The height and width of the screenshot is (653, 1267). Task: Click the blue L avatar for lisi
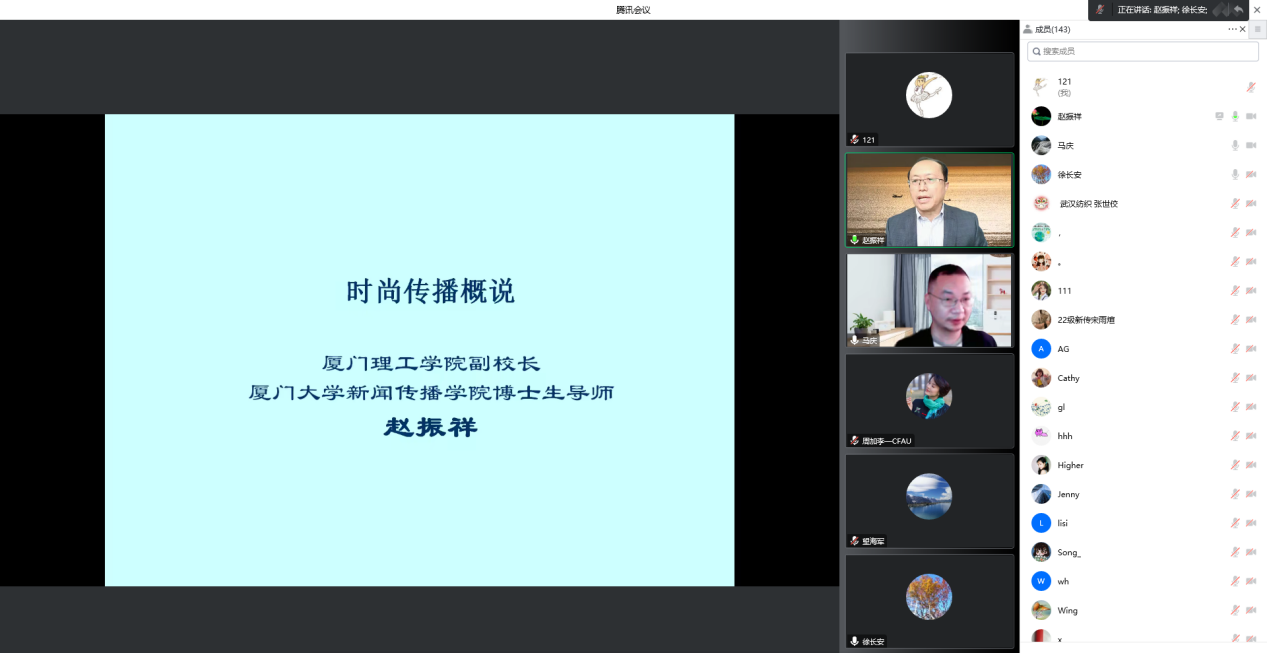[1041, 523]
